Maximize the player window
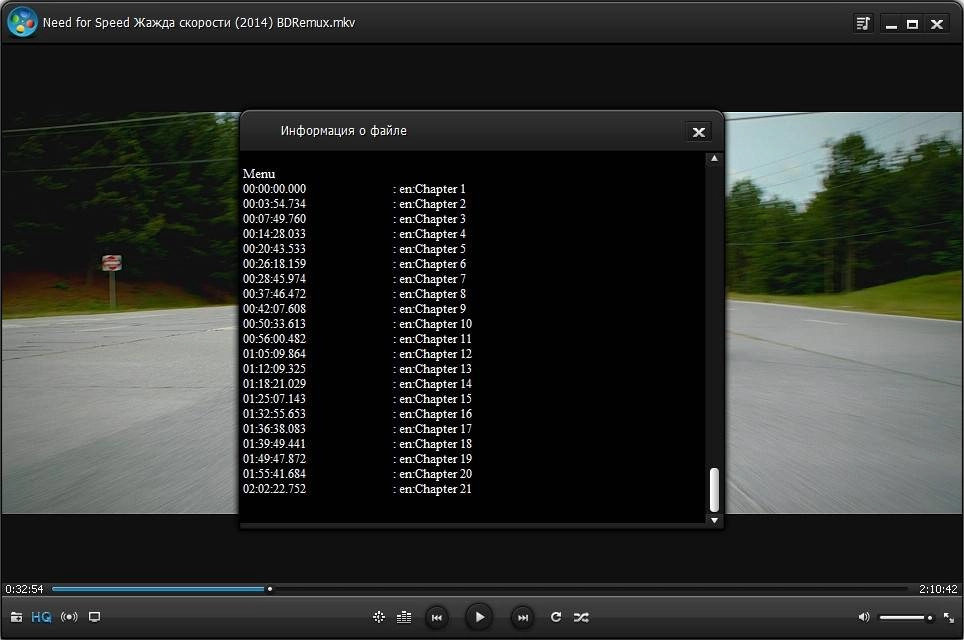The width and height of the screenshot is (964, 640). pos(913,24)
